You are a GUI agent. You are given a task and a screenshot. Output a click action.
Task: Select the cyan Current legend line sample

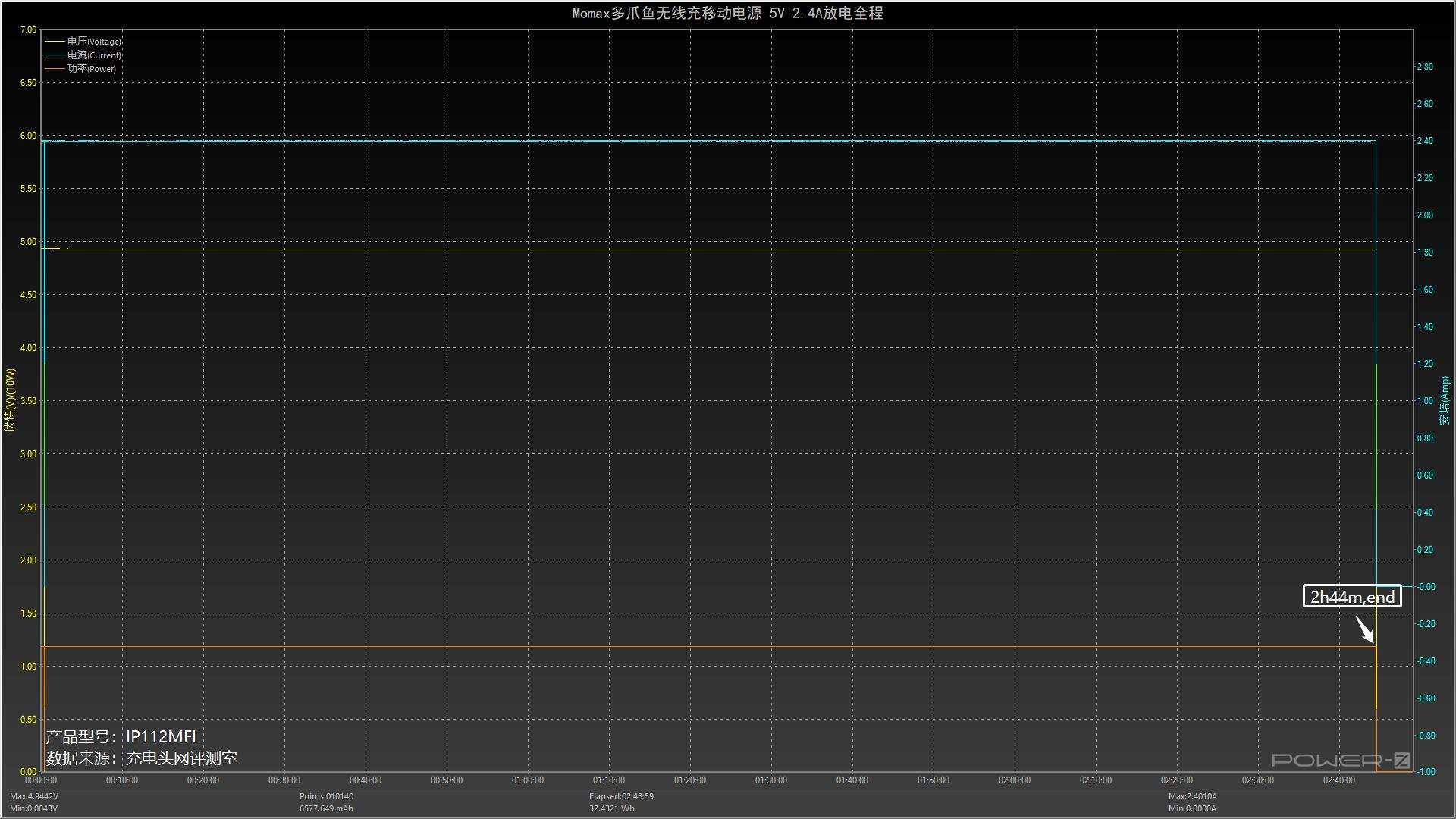pyautogui.click(x=55, y=55)
